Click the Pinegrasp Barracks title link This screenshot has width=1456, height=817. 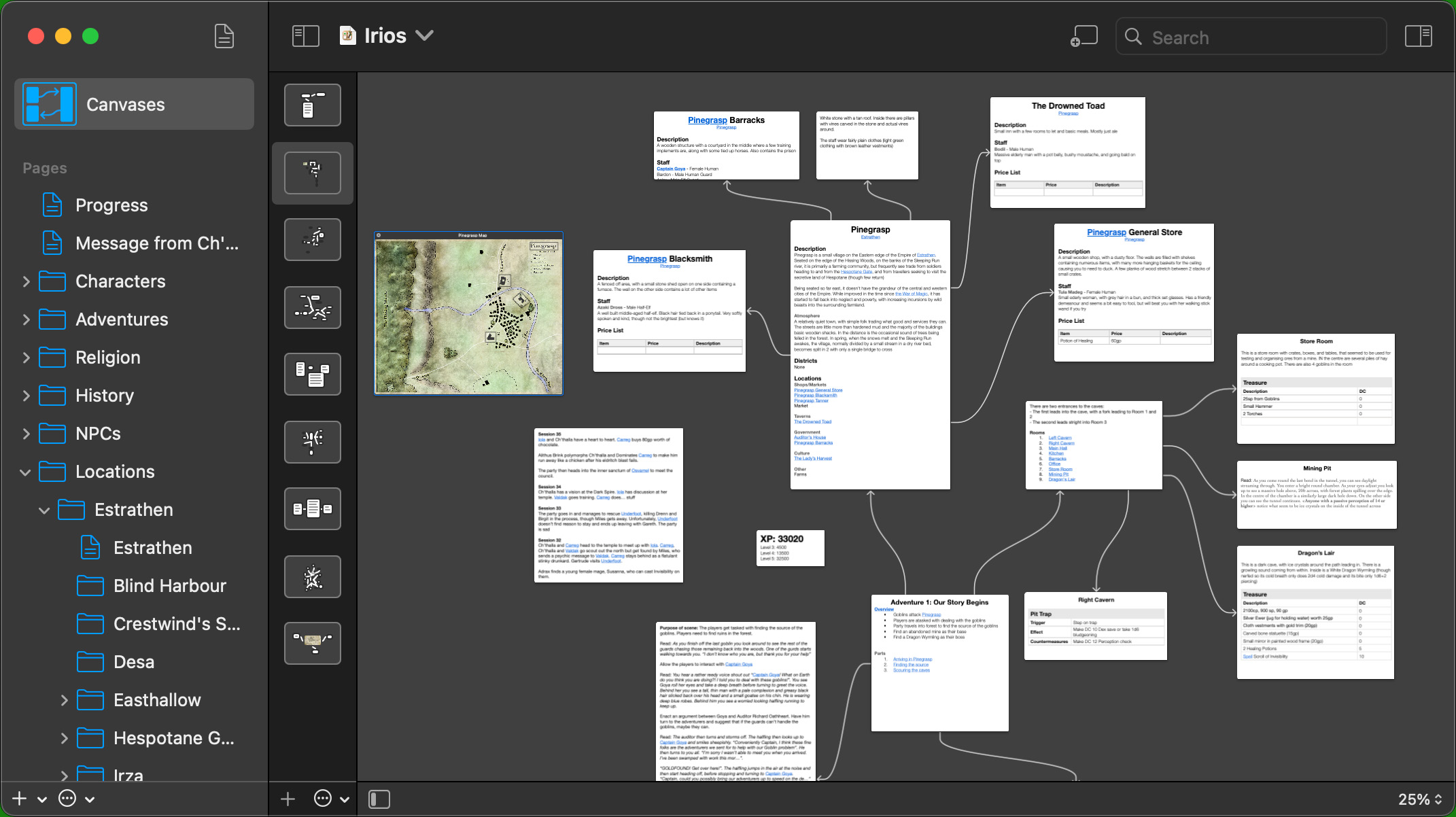coord(707,120)
